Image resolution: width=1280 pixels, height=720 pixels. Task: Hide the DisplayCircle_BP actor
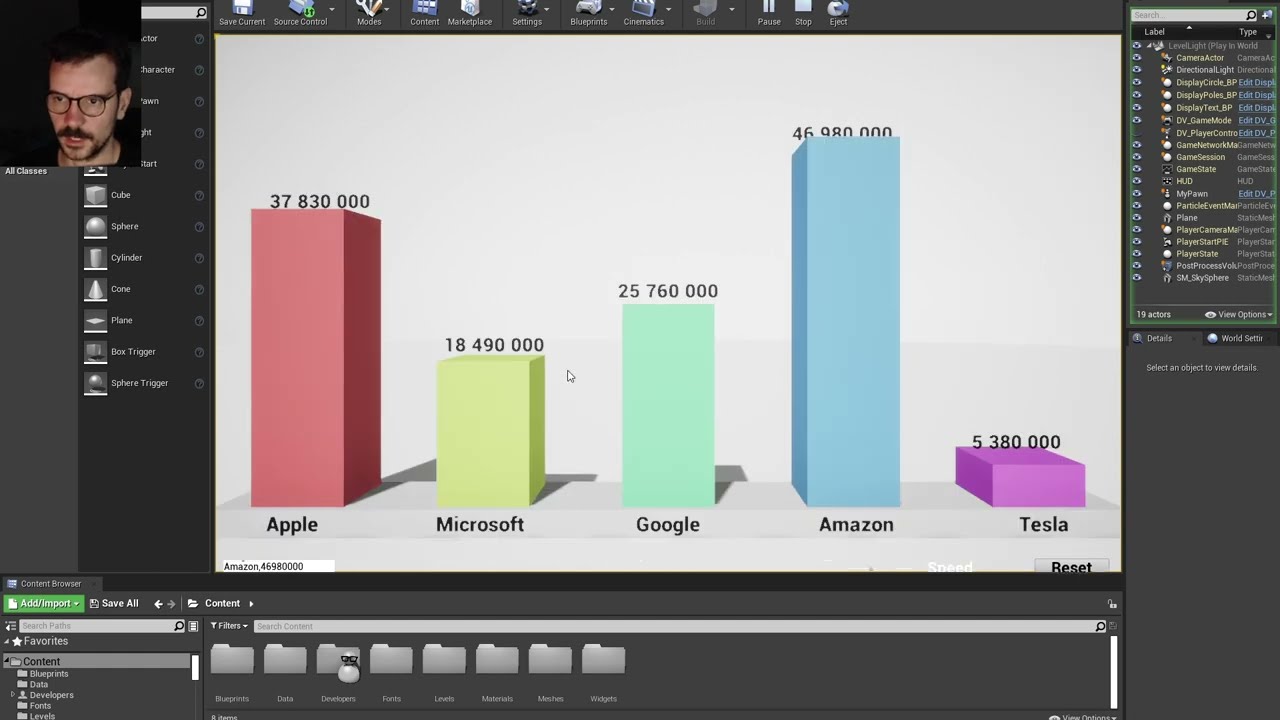click(1136, 83)
